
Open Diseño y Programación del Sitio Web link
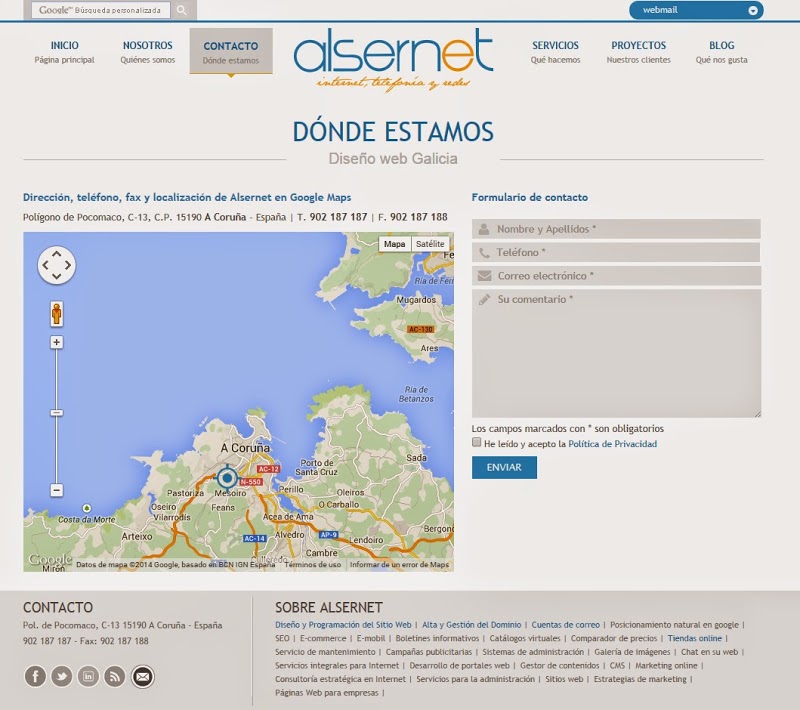point(343,624)
